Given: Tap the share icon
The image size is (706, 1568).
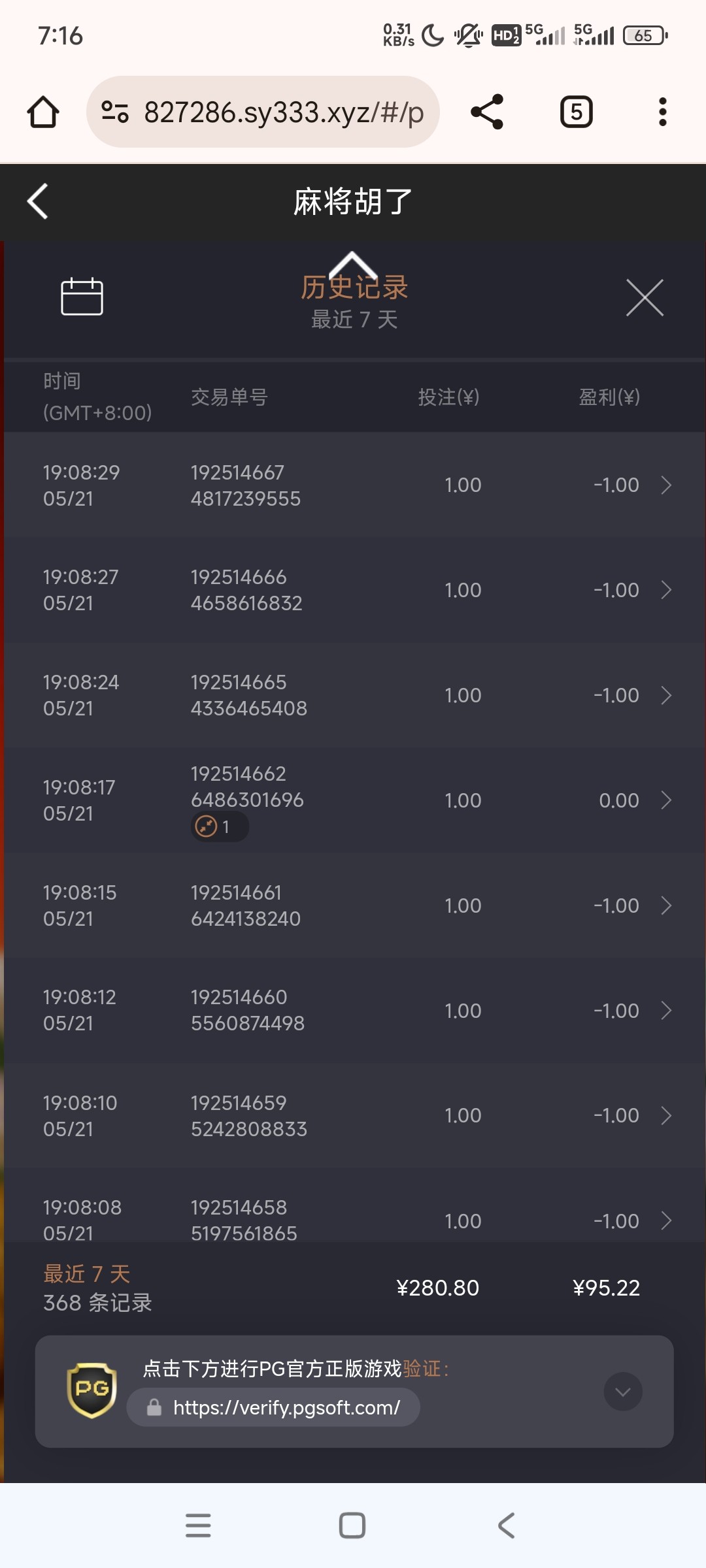Looking at the screenshot, I should point(487,112).
